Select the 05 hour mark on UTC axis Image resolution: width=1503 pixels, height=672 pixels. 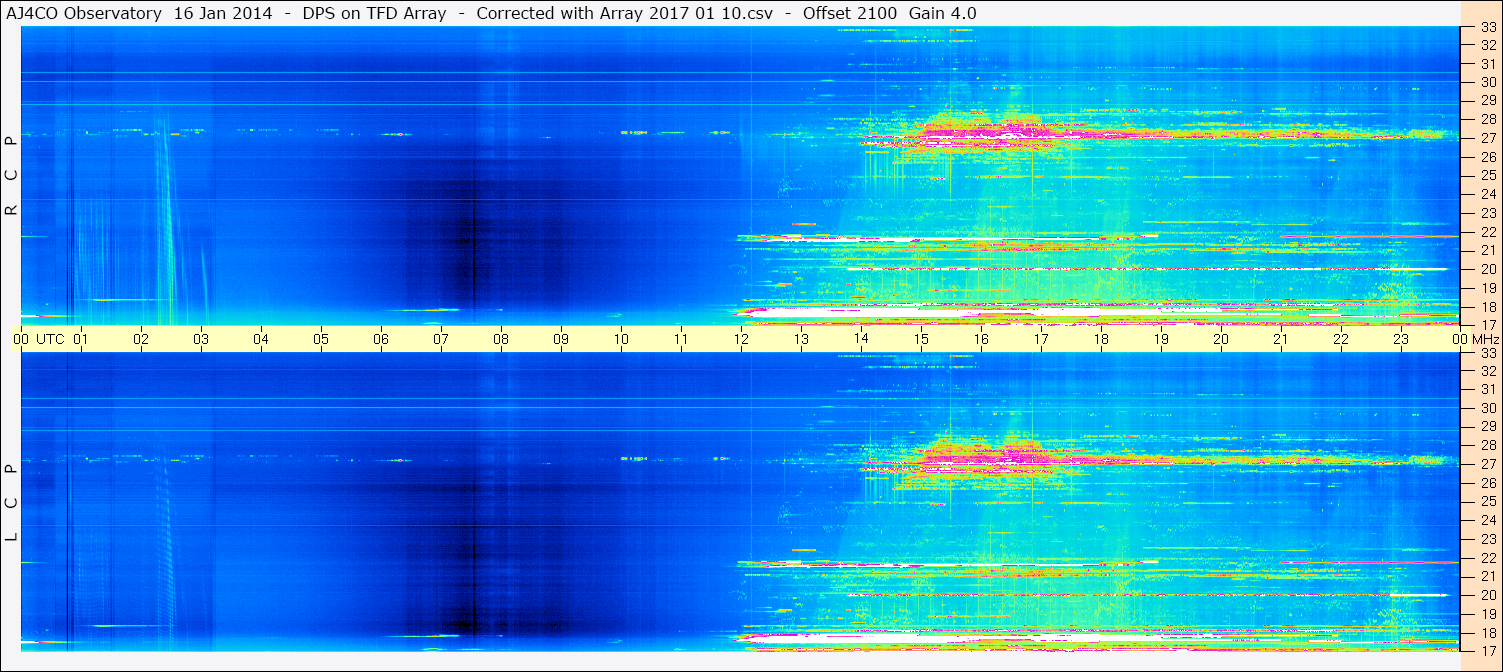click(321, 339)
